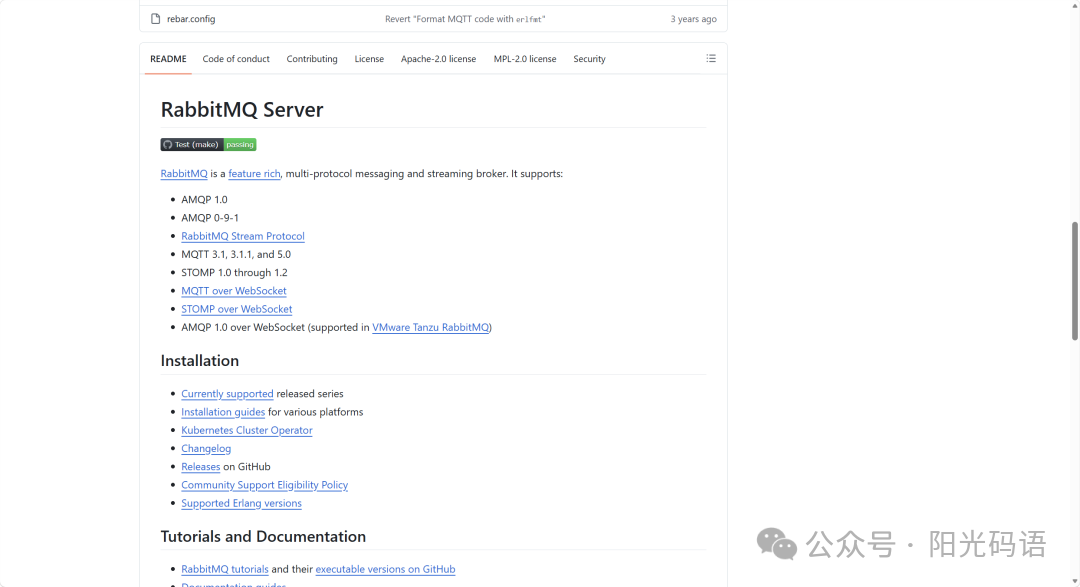The width and height of the screenshot is (1080, 587).
Task: Open the Releases link
Action: click(200, 466)
